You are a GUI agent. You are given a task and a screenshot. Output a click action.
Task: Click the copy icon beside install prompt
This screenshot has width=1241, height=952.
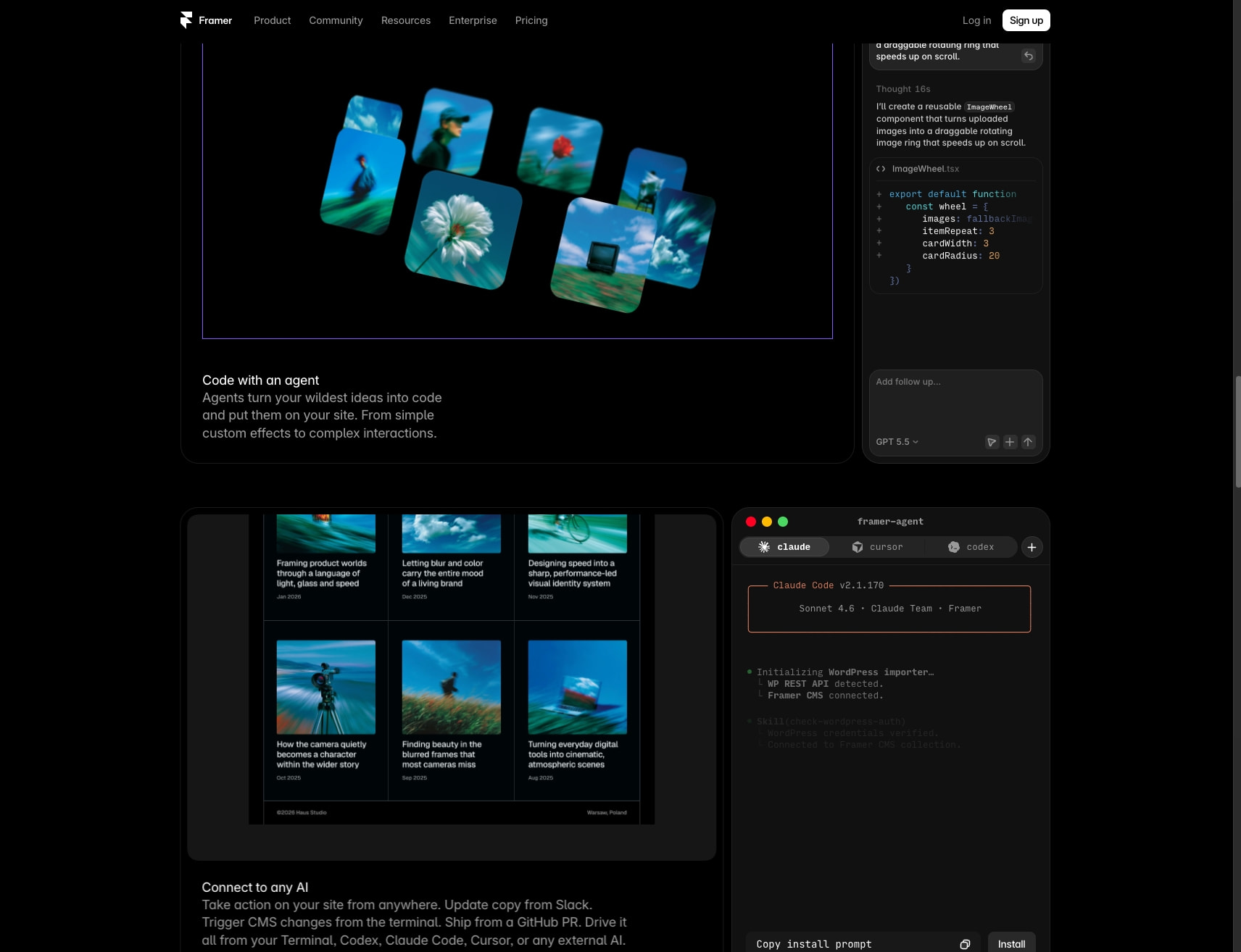[965, 944]
